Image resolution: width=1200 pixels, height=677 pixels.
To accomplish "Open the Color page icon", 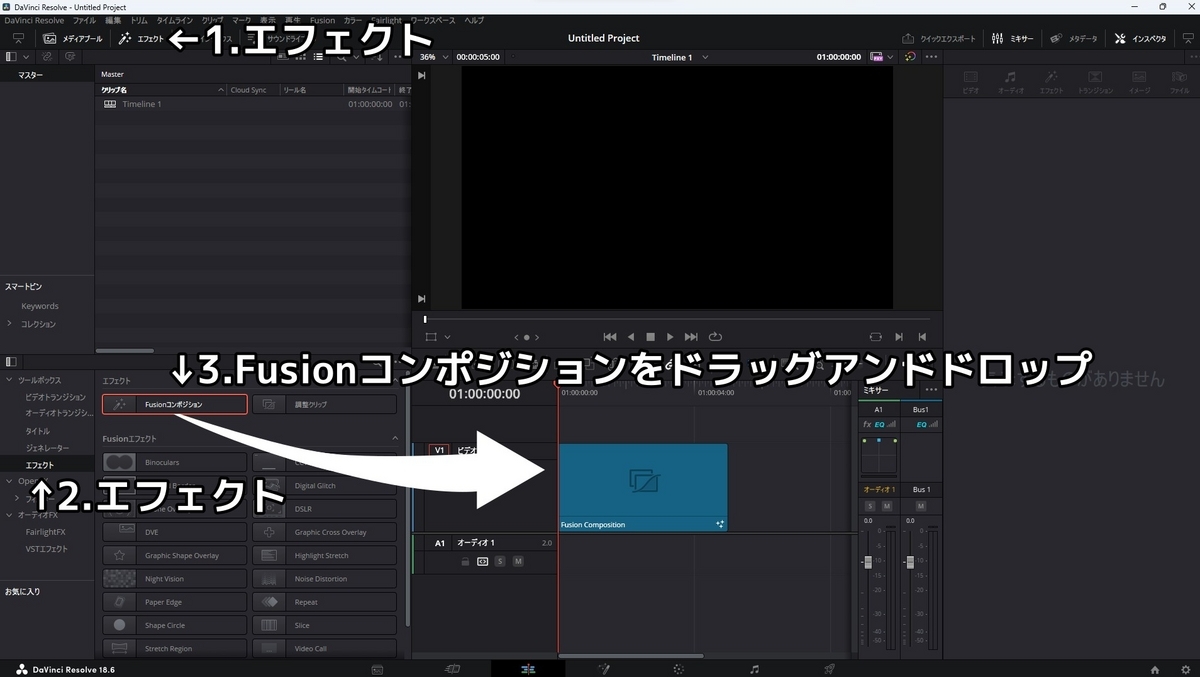I will click(x=679, y=668).
